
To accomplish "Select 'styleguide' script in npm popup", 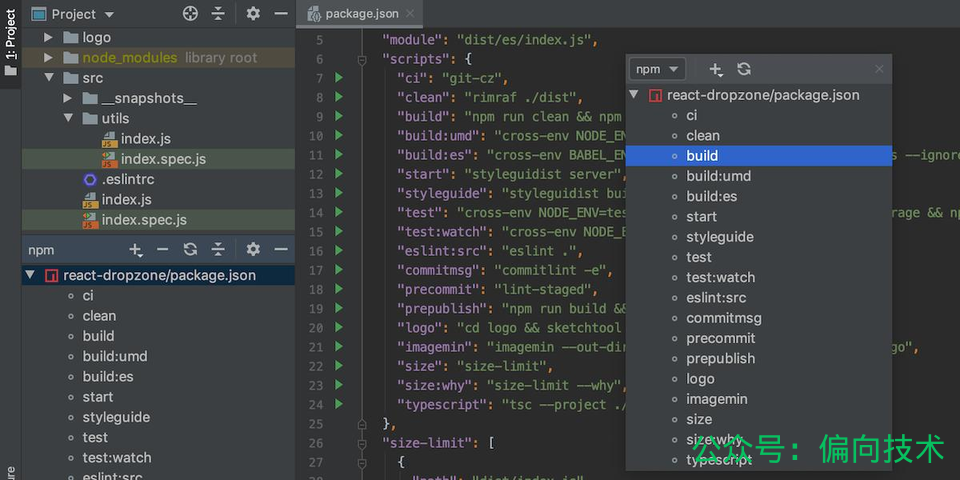I will pos(720,236).
